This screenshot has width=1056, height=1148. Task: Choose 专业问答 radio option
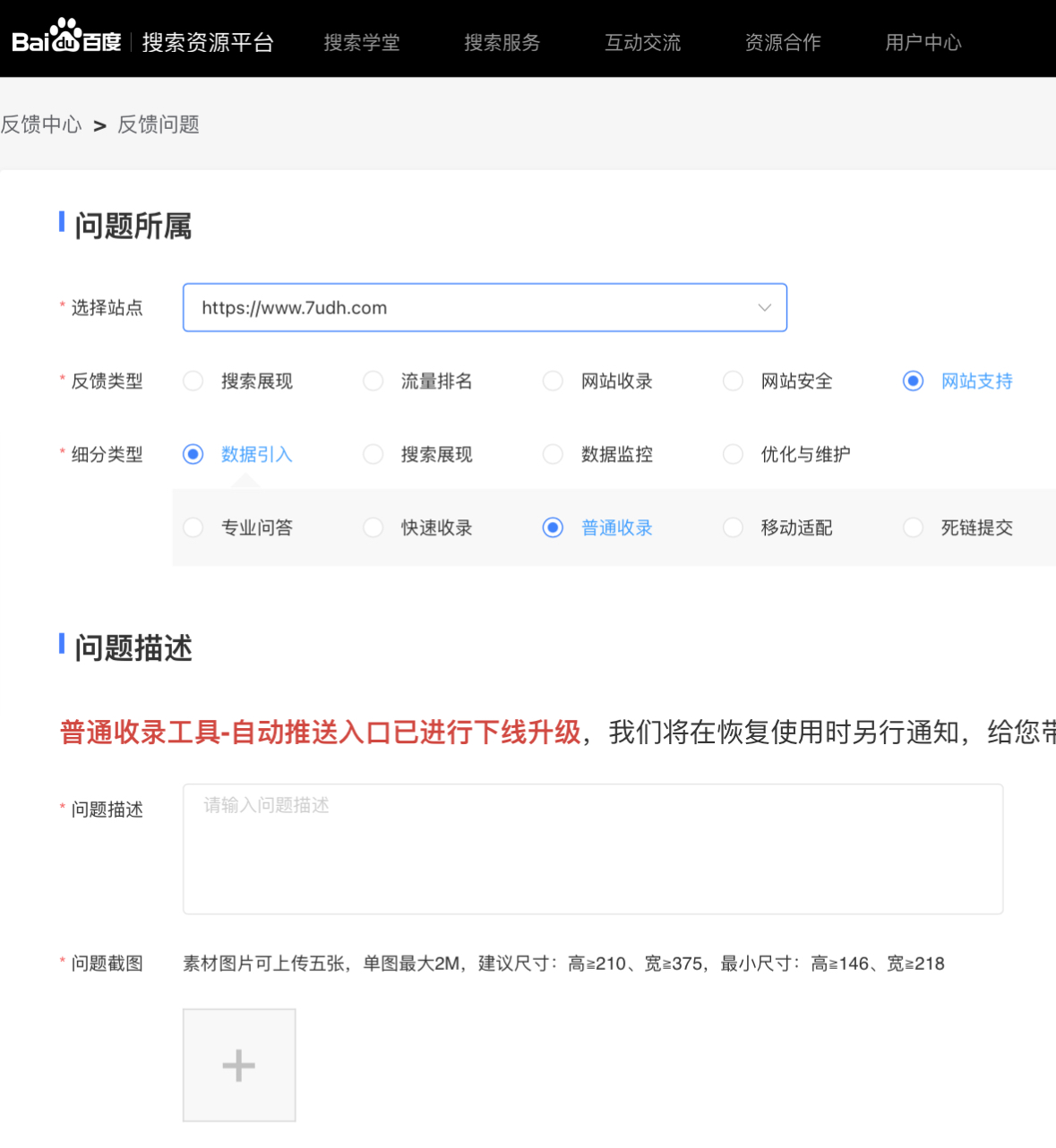(x=193, y=528)
